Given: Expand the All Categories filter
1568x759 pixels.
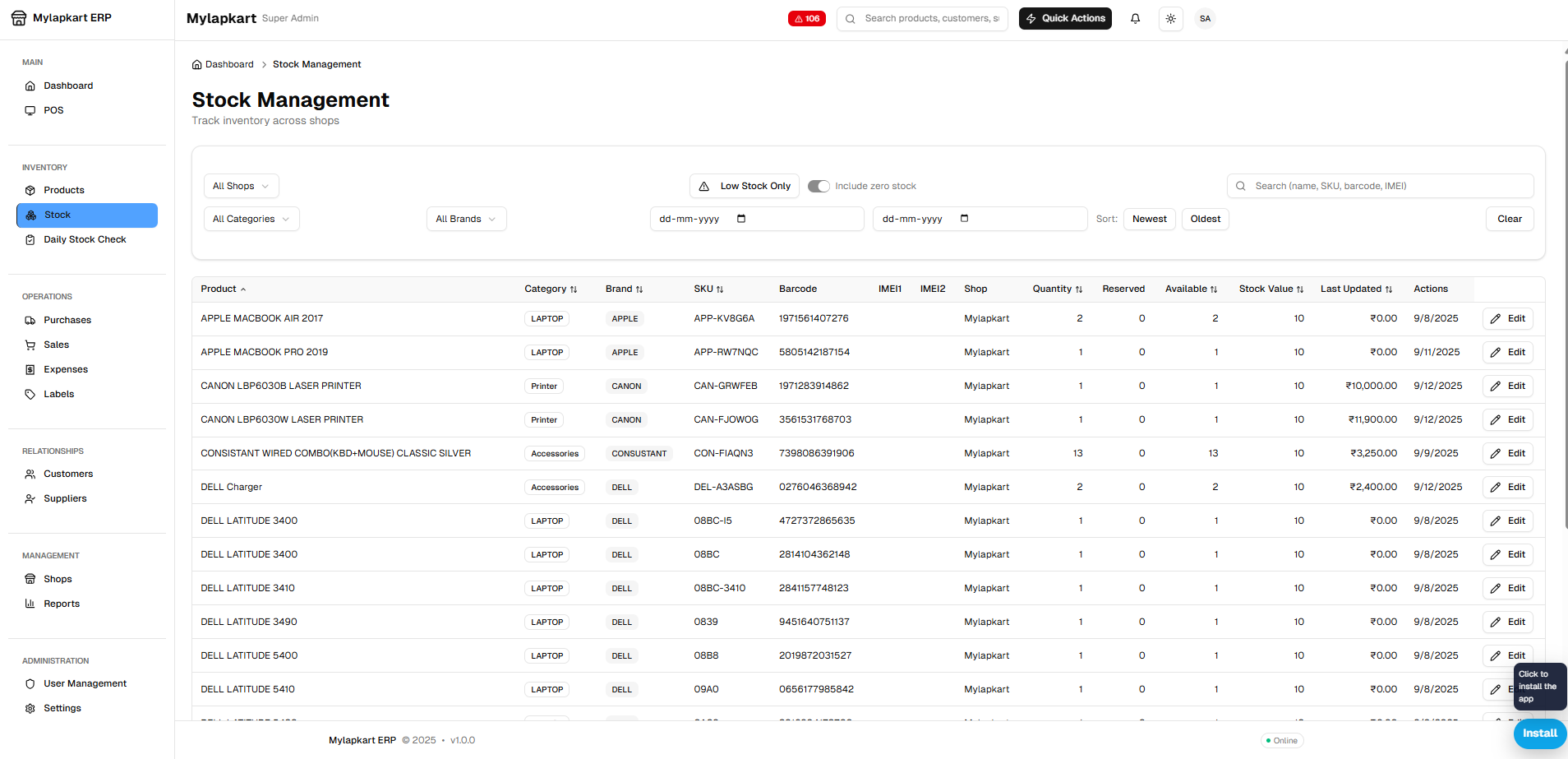Looking at the screenshot, I should pyautogui.click(x=251, y=219).
